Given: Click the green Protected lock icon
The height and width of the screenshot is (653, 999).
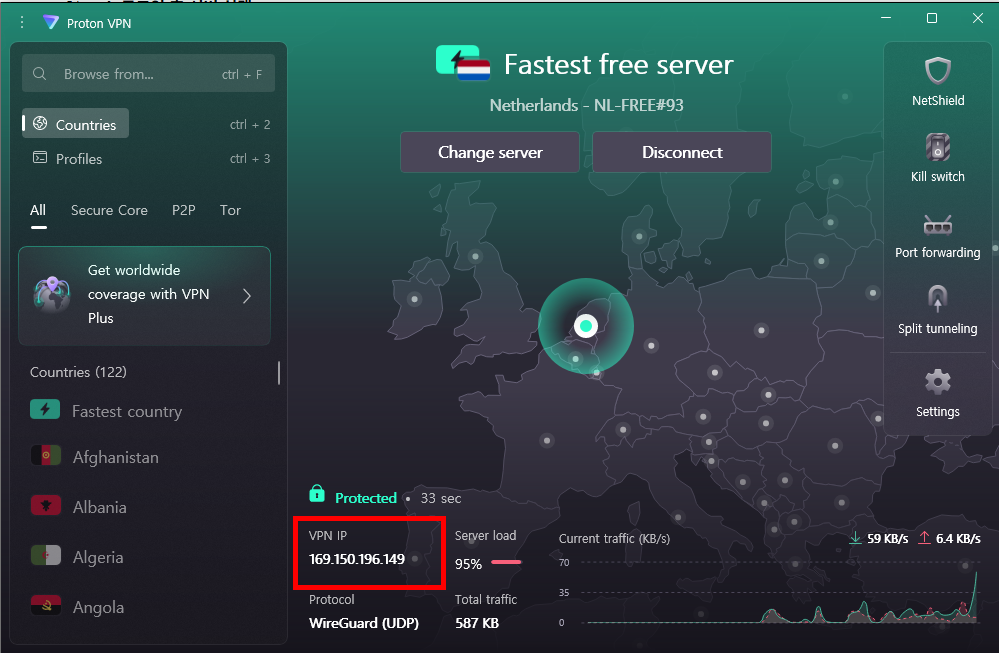Looking at the screenshot, I should (317, 494).
